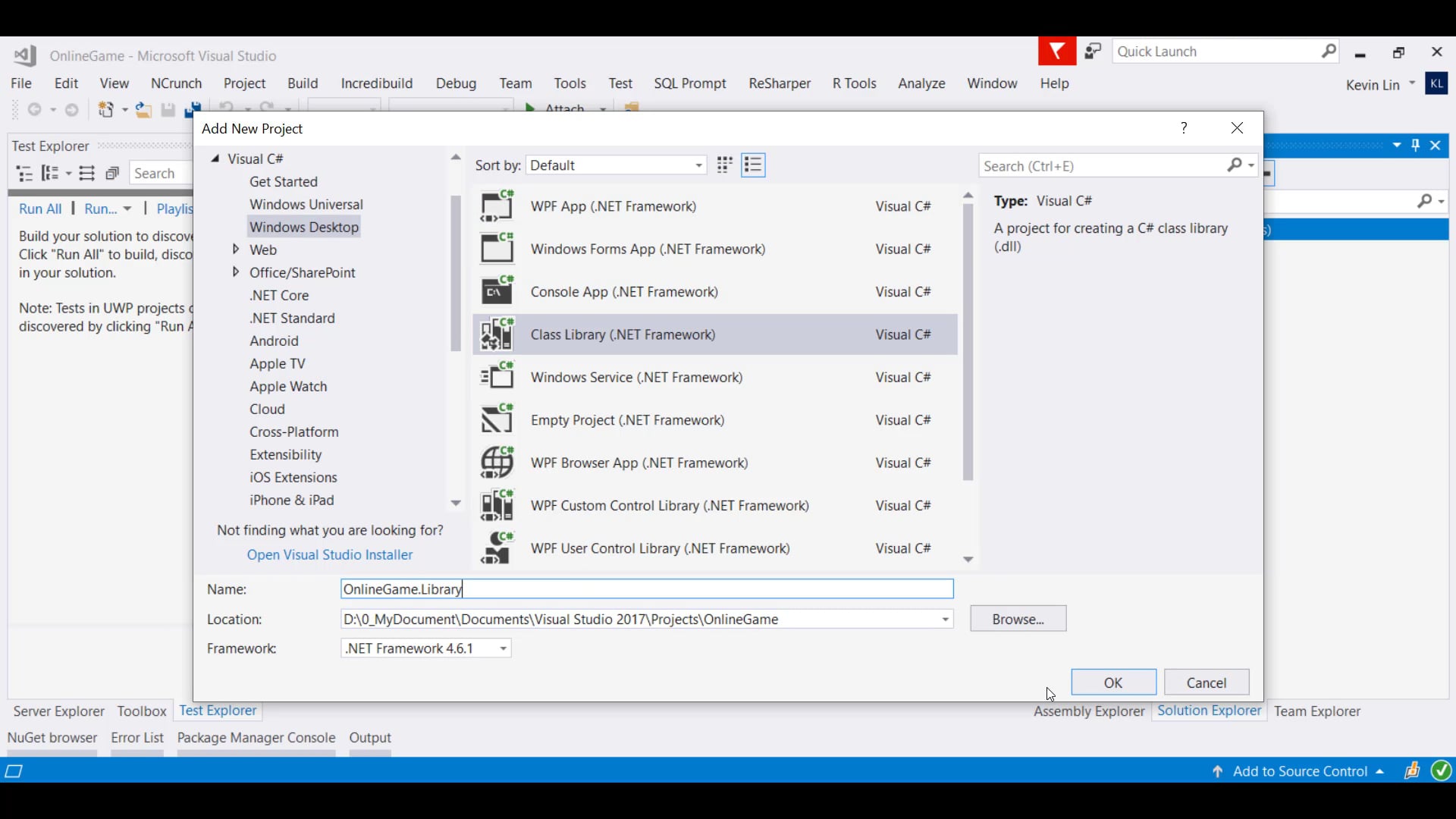Click the OK button
This screenshot has width=1456, height=819.
pyautogui.click(x=1112, y=682)
